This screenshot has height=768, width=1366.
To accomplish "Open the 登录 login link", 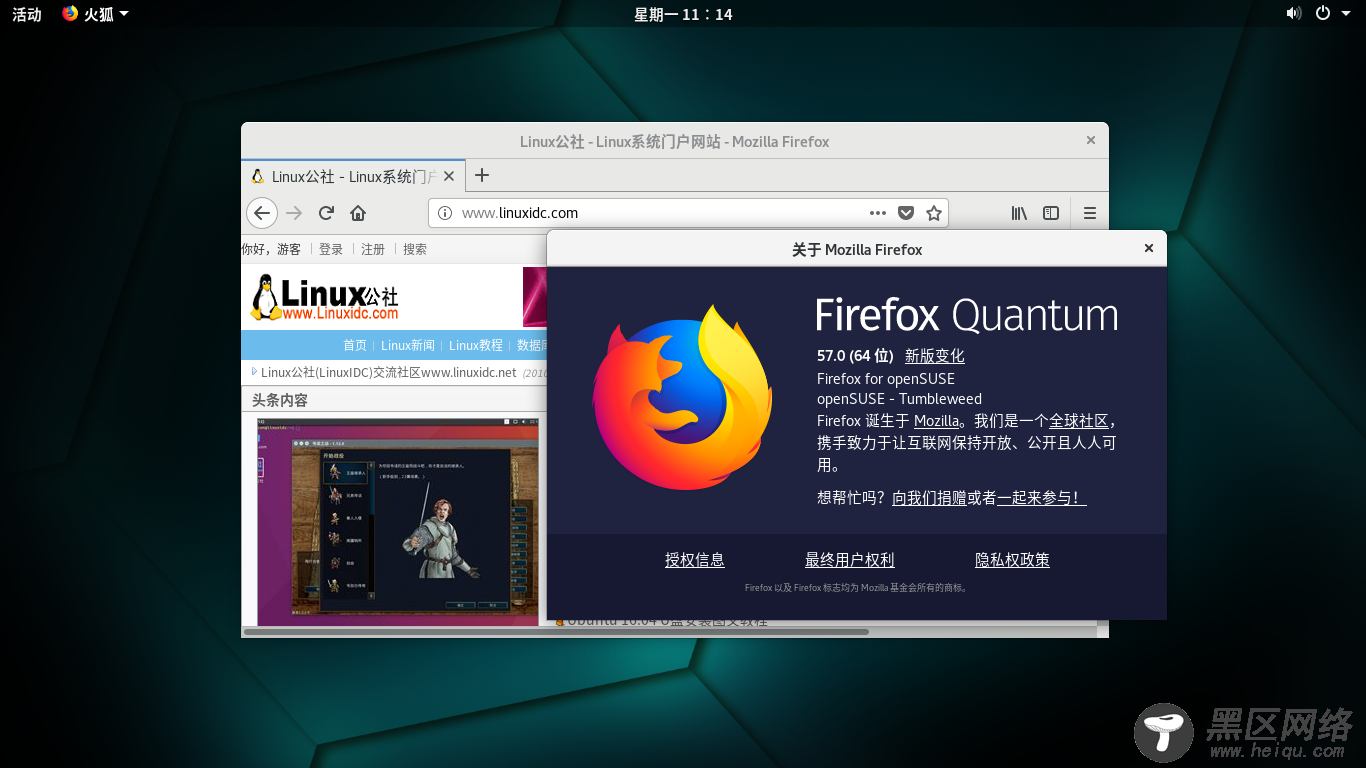I will (x=331, y=249).
